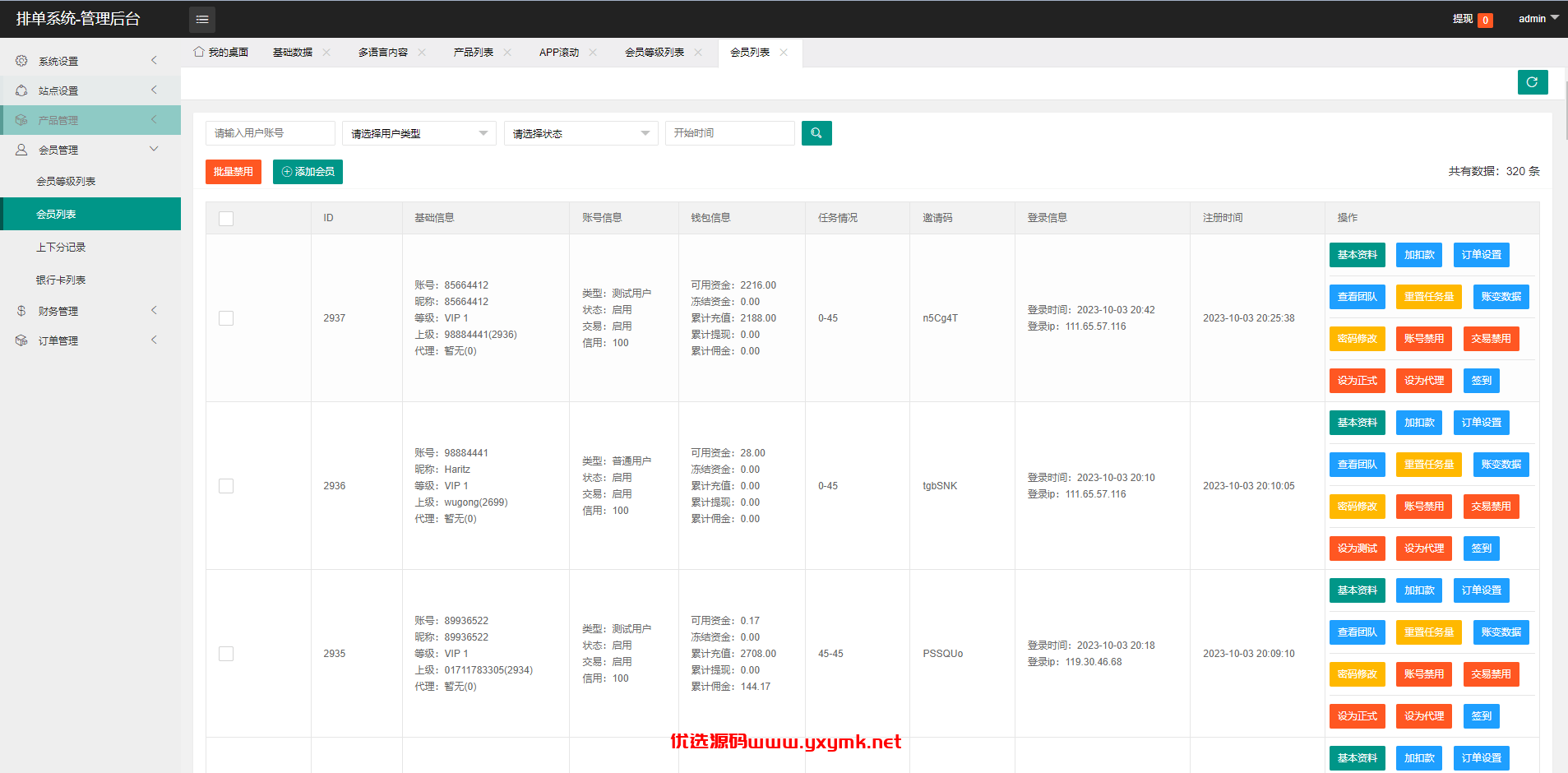
Task: Open the admin user dropdown
Action: coord(1538,18)
